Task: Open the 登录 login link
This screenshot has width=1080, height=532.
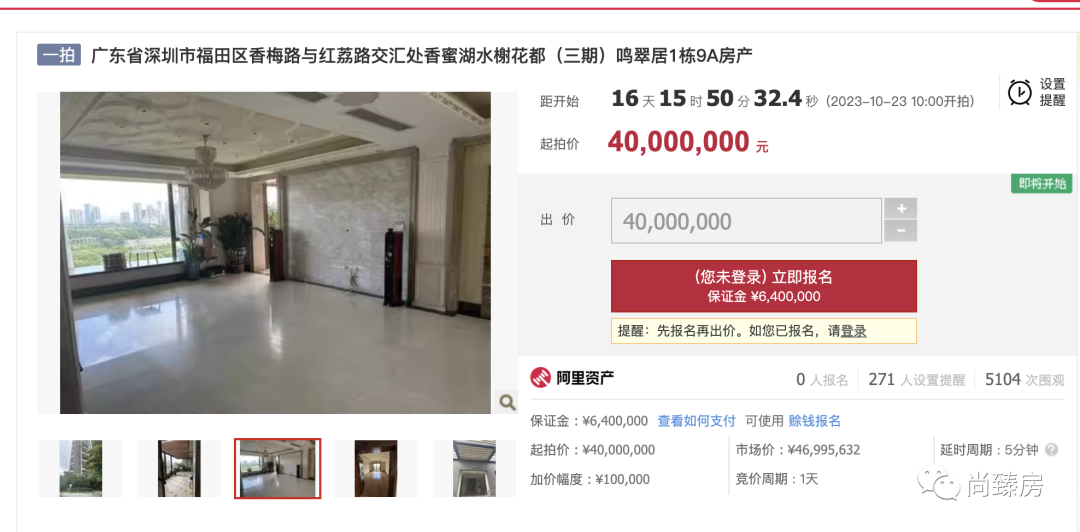Action: pyautogui.click(x=853, y=331)
